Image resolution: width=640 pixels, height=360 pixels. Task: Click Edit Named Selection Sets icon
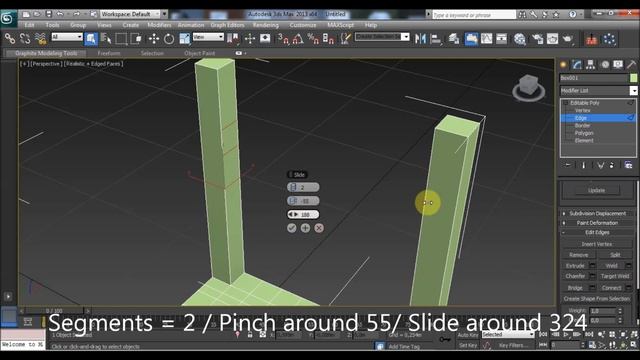345,39
